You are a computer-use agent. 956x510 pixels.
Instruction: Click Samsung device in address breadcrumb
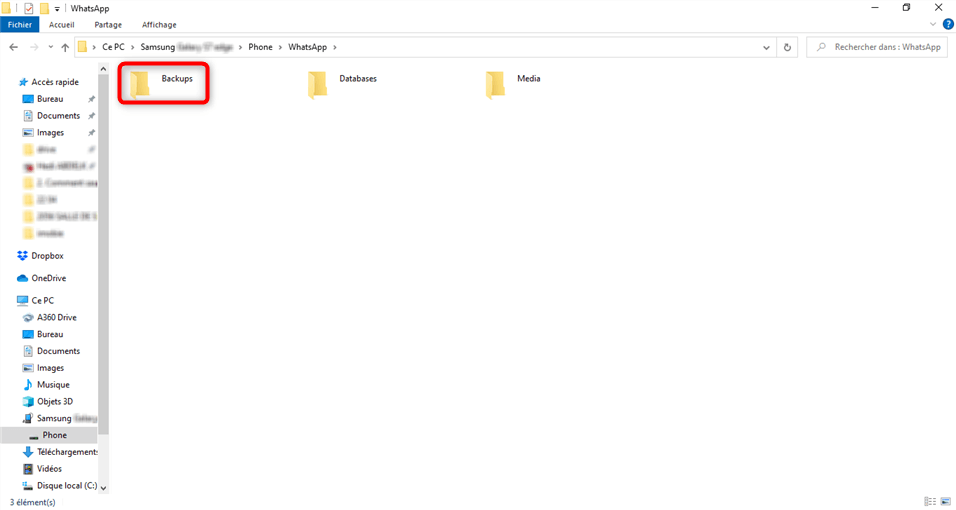click(x=187, y=47)
